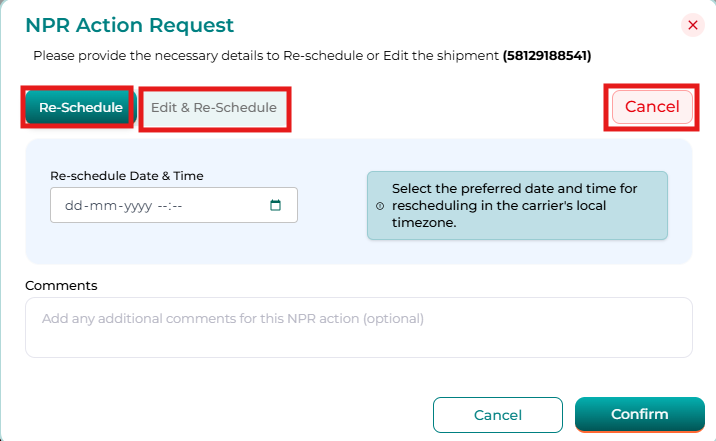Viewport: 716px width, 441px height.
Task: Open the Edit & Re-Schedule tab
Action: tap(214, 107)
